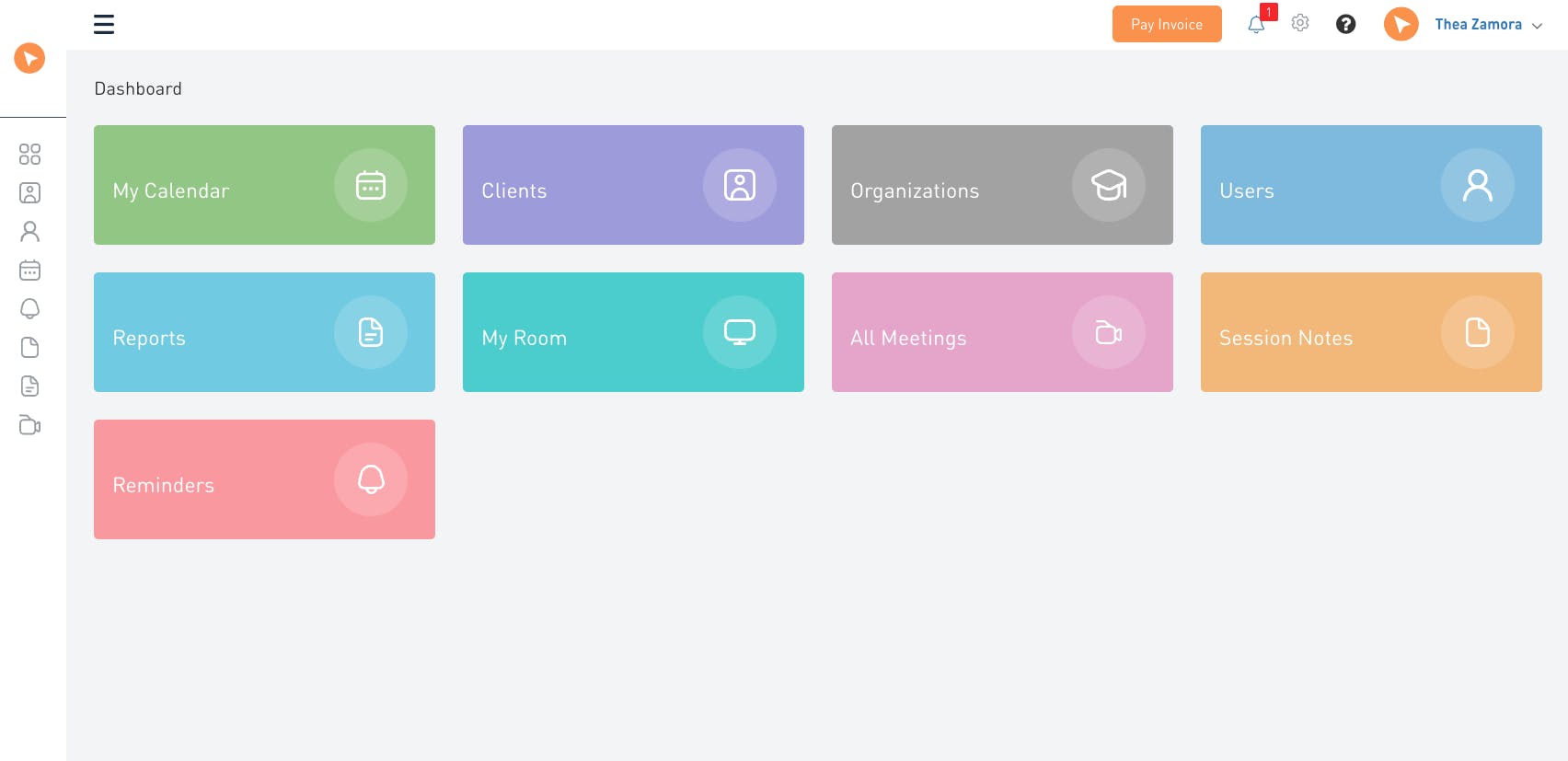Screen dimensions: 1568x761
Task: Click the page icon in the Session Notes card
Action: tap(1478, 332)
